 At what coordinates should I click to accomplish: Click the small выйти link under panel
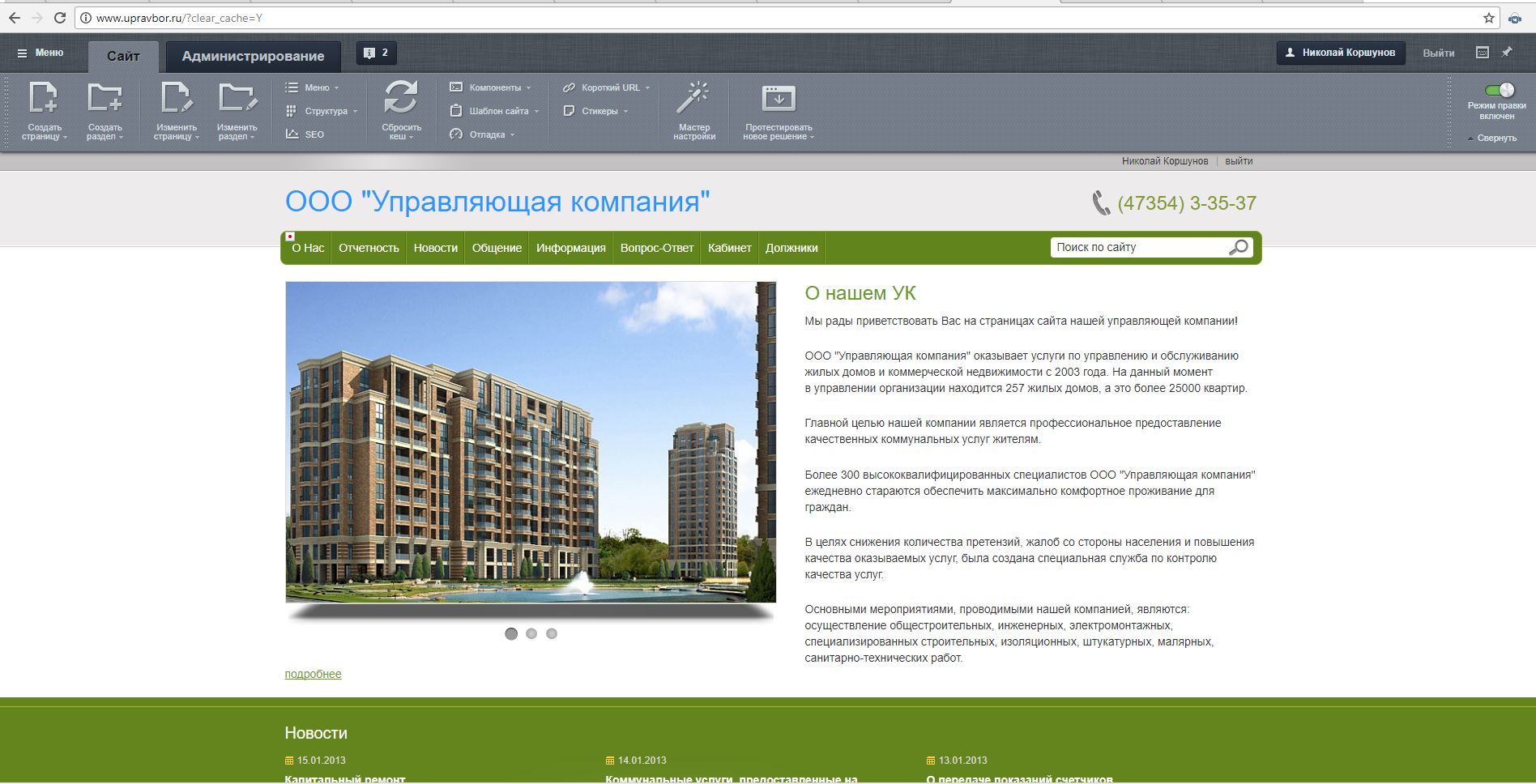1239,161
